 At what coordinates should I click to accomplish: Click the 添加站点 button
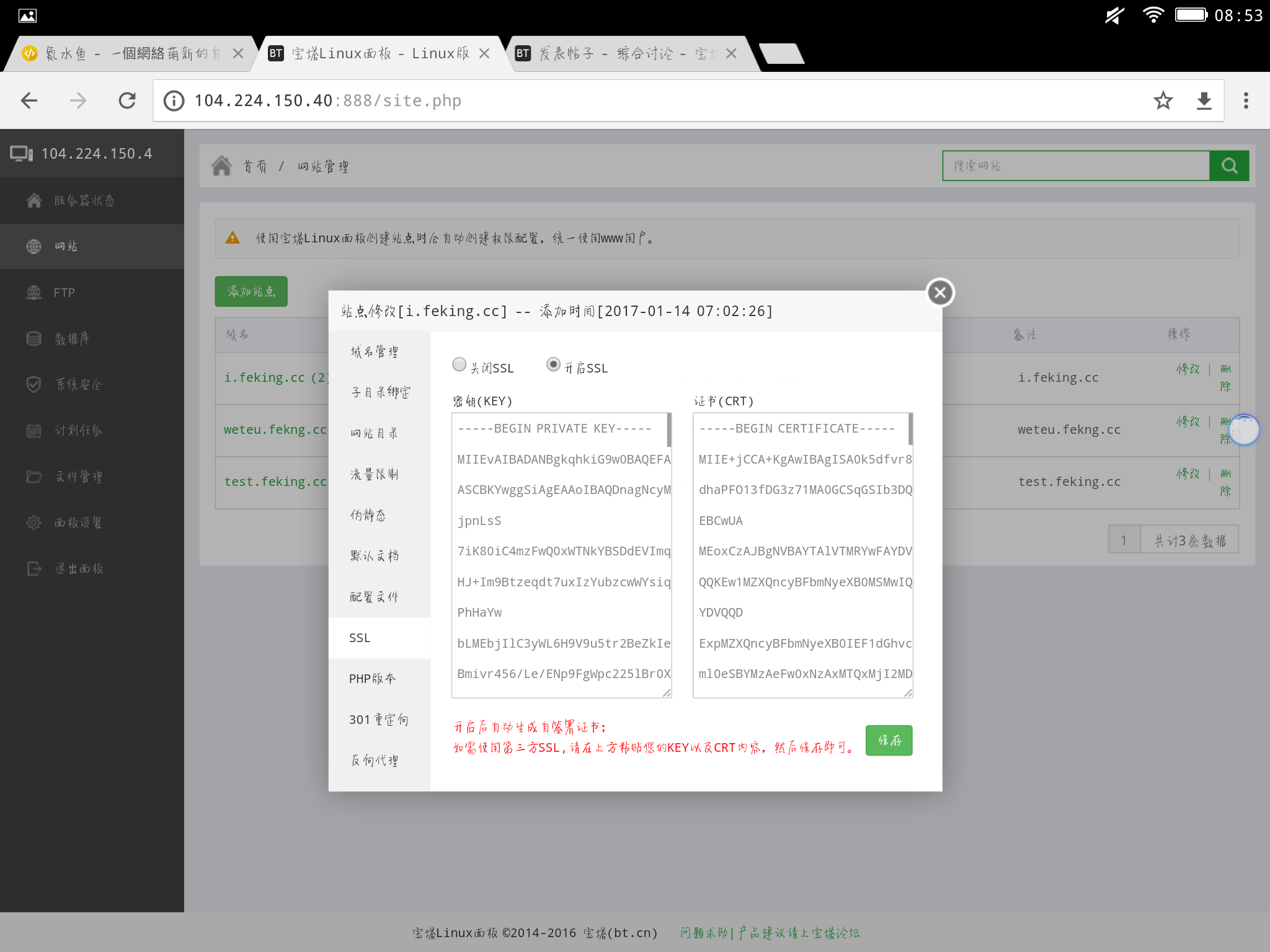tap(251, 291)
